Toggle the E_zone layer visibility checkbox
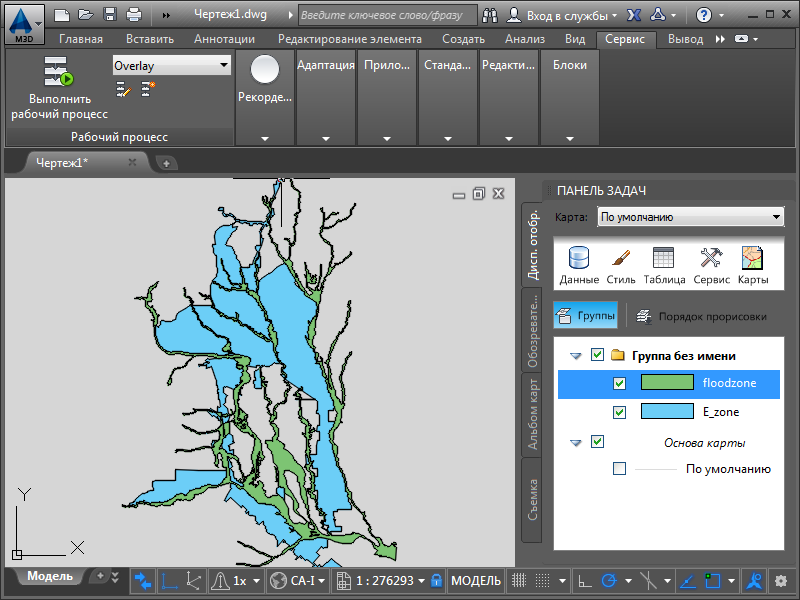This screenshot has width=800, height=600. pyautogui.click(x=619, y=412)
